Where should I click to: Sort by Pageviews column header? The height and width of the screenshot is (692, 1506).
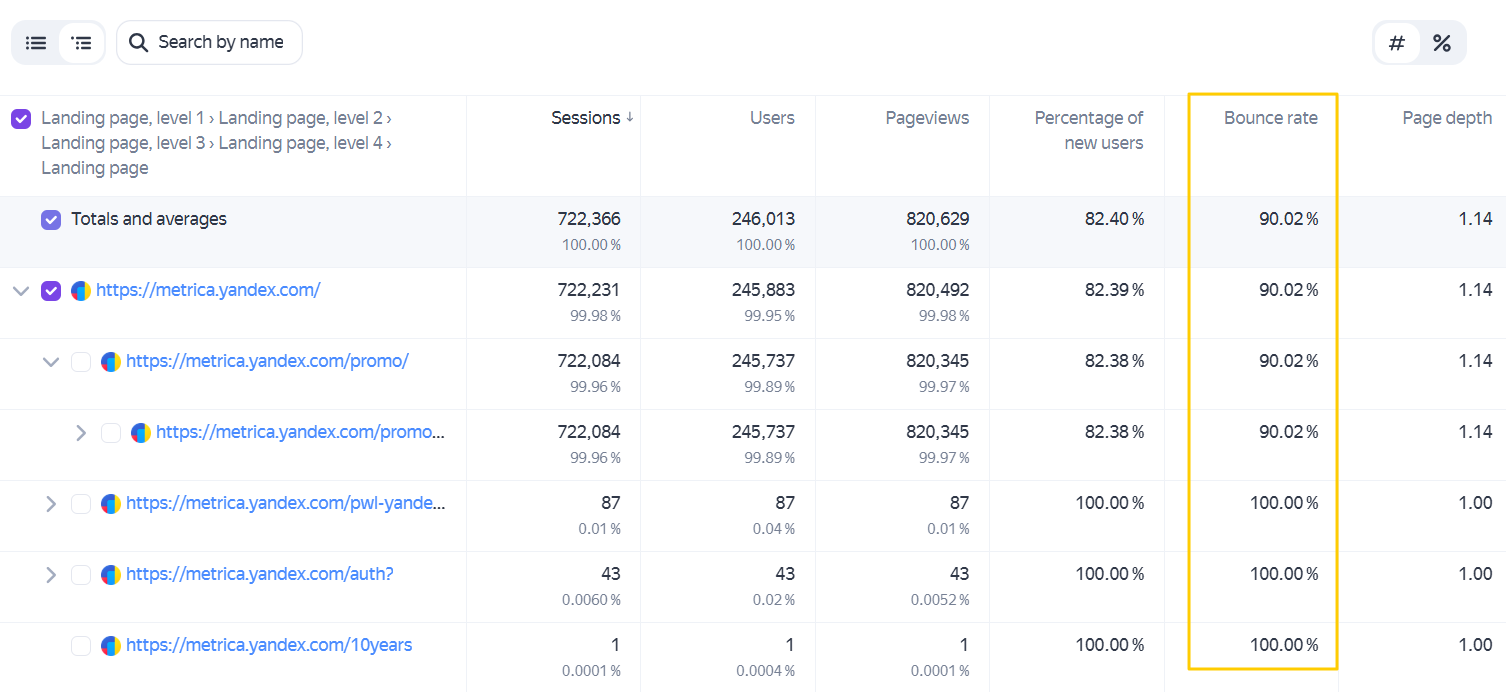click(x=927, y=118)
